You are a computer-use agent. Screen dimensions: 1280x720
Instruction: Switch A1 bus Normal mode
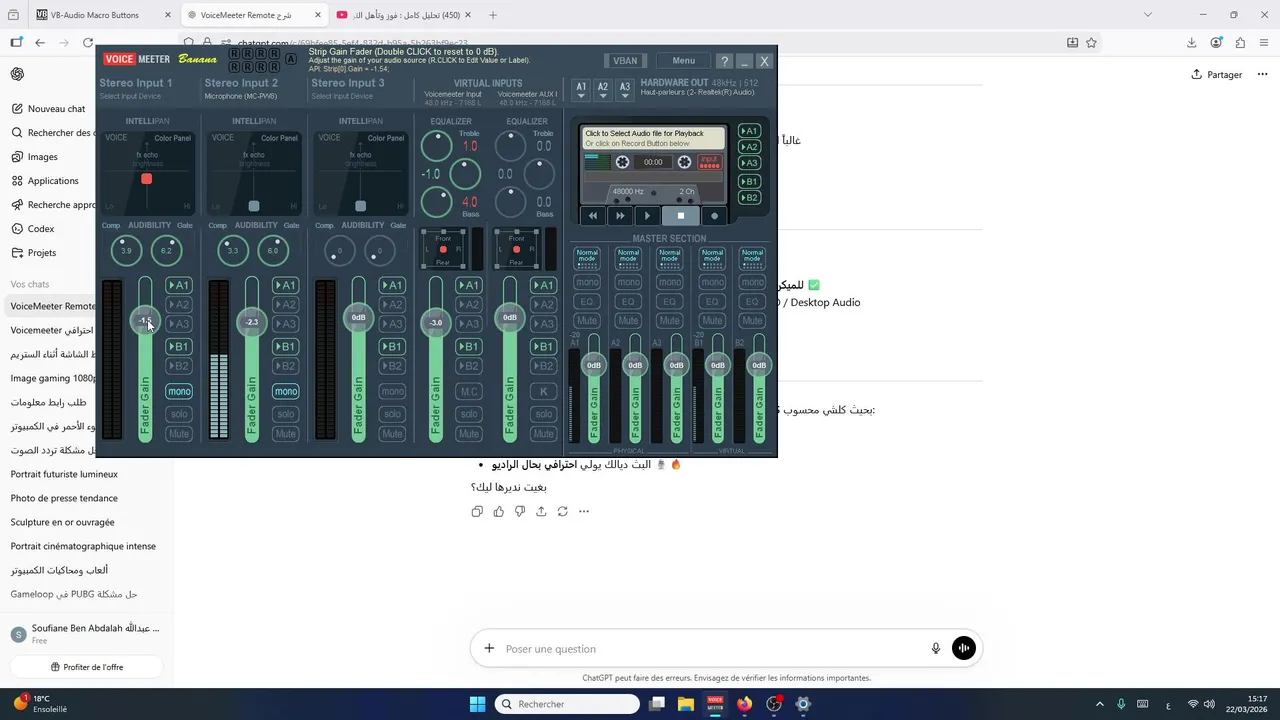click(587, 258)
